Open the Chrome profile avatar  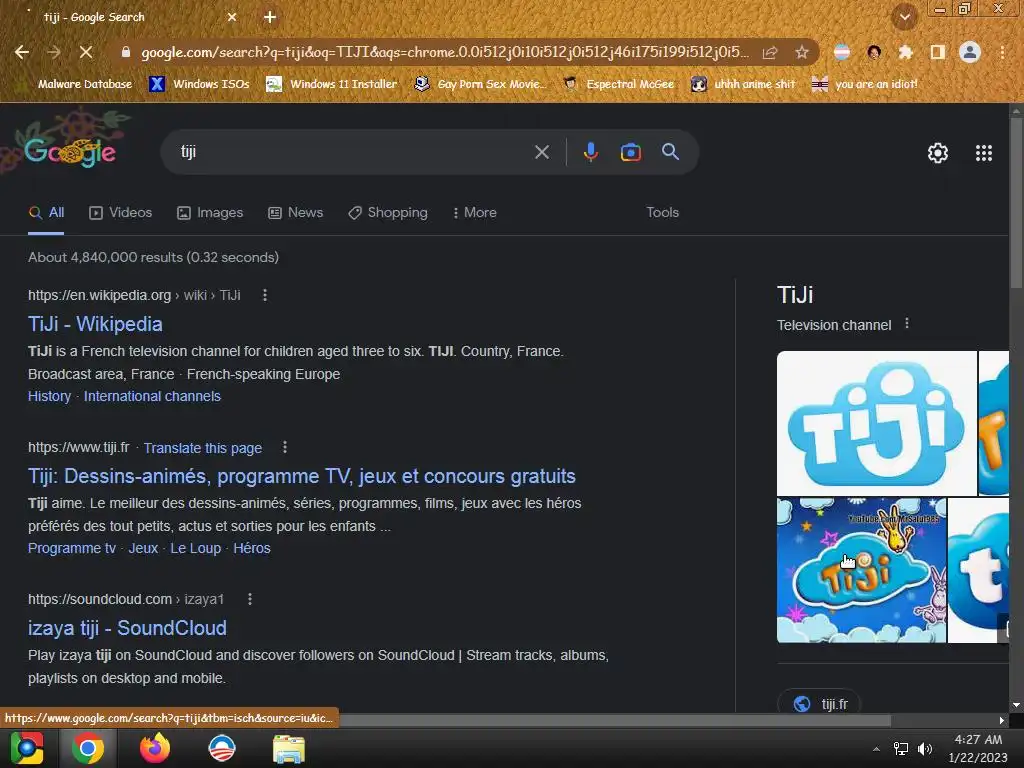tap(970, 52)
